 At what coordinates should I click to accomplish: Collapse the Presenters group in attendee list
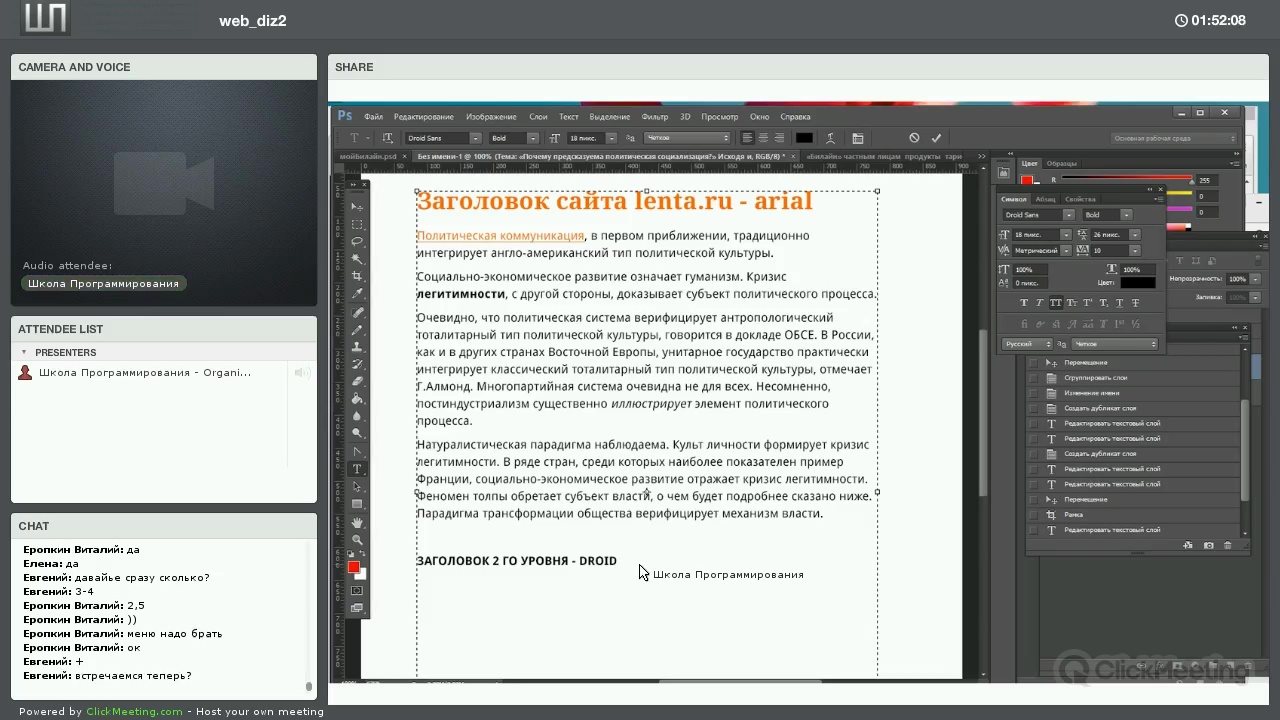click(x=24, y=352)
